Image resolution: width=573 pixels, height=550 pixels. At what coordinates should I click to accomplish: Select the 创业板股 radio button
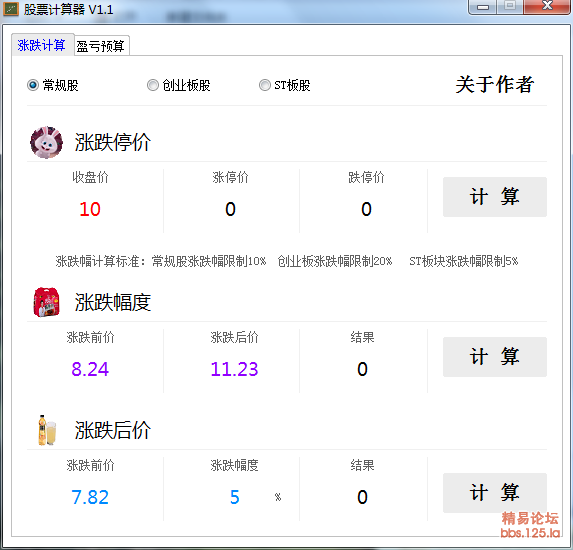pos(153,85)
